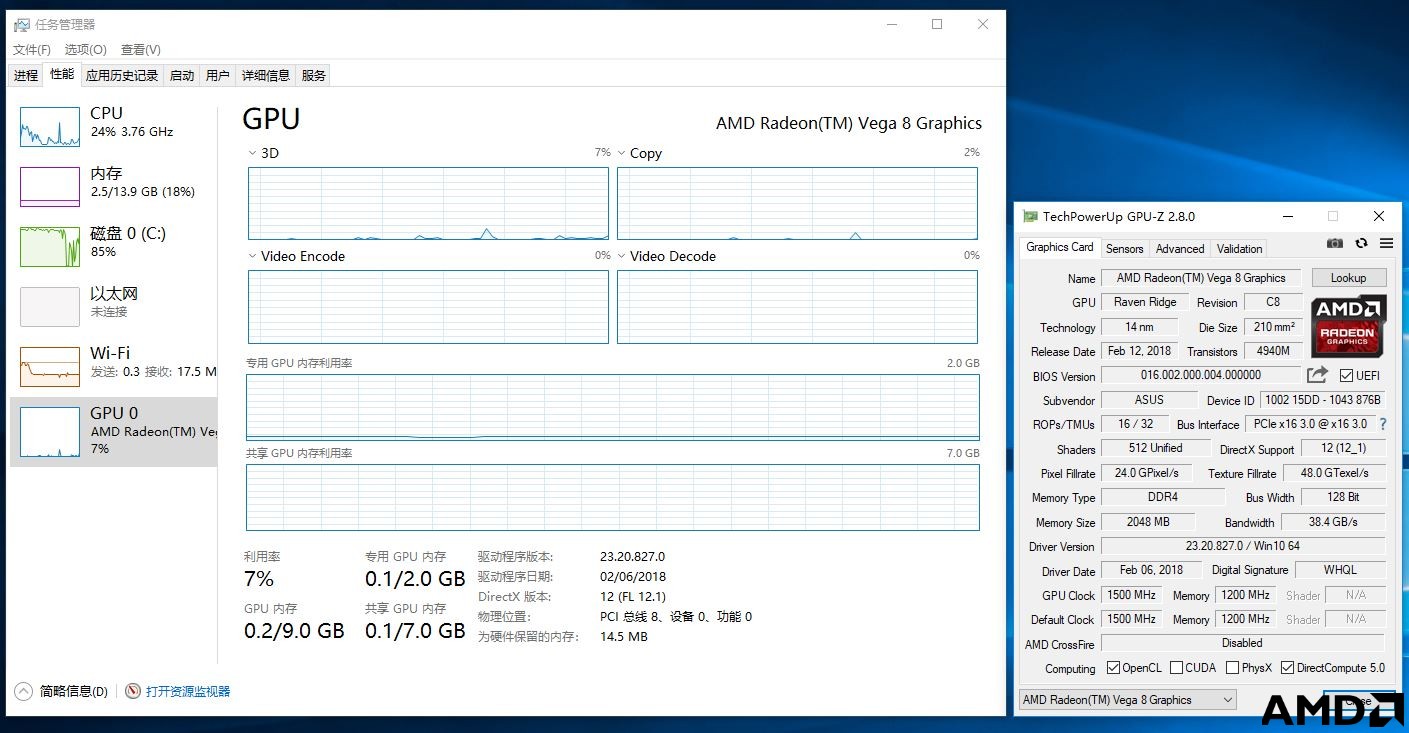Click the AMD Radeon Graphics logo
The height and width of the screenshot is (733, 1409).
coord(1347,326)
